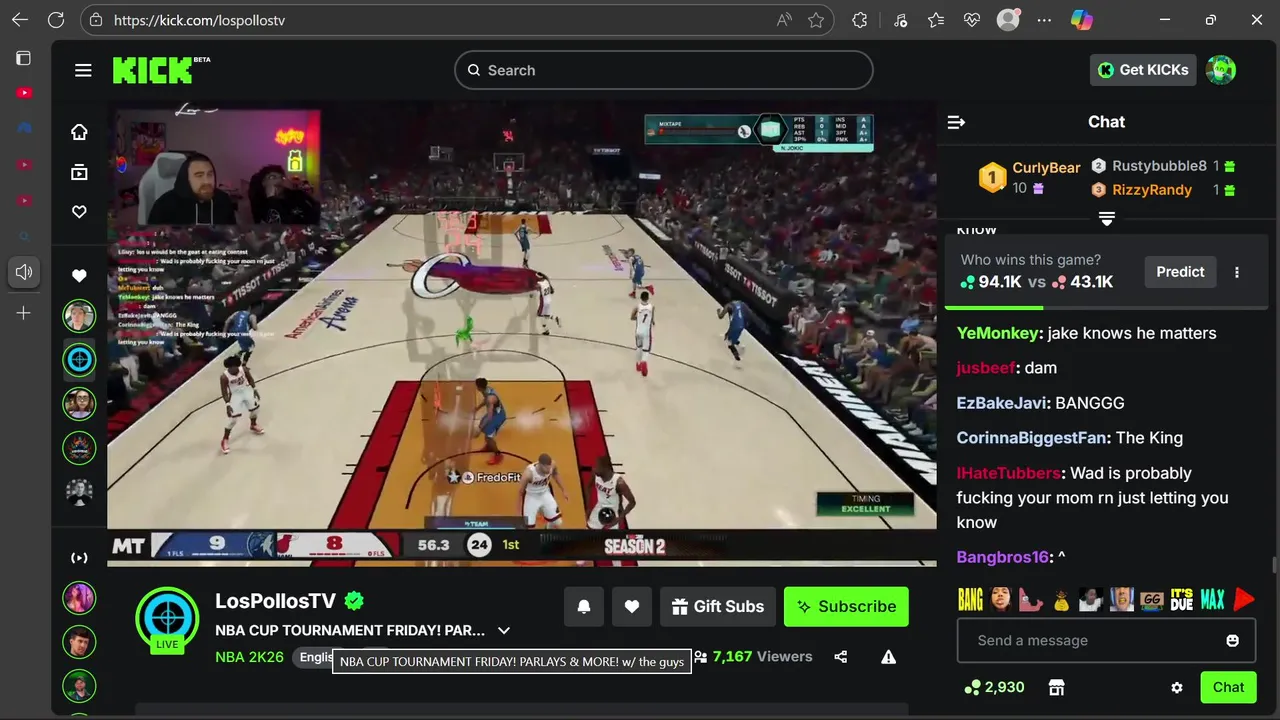Screen dimensions: 1280x720
Task: Click Rustybubble8 in the gift leaderboard
Action: pos(1159,166)
